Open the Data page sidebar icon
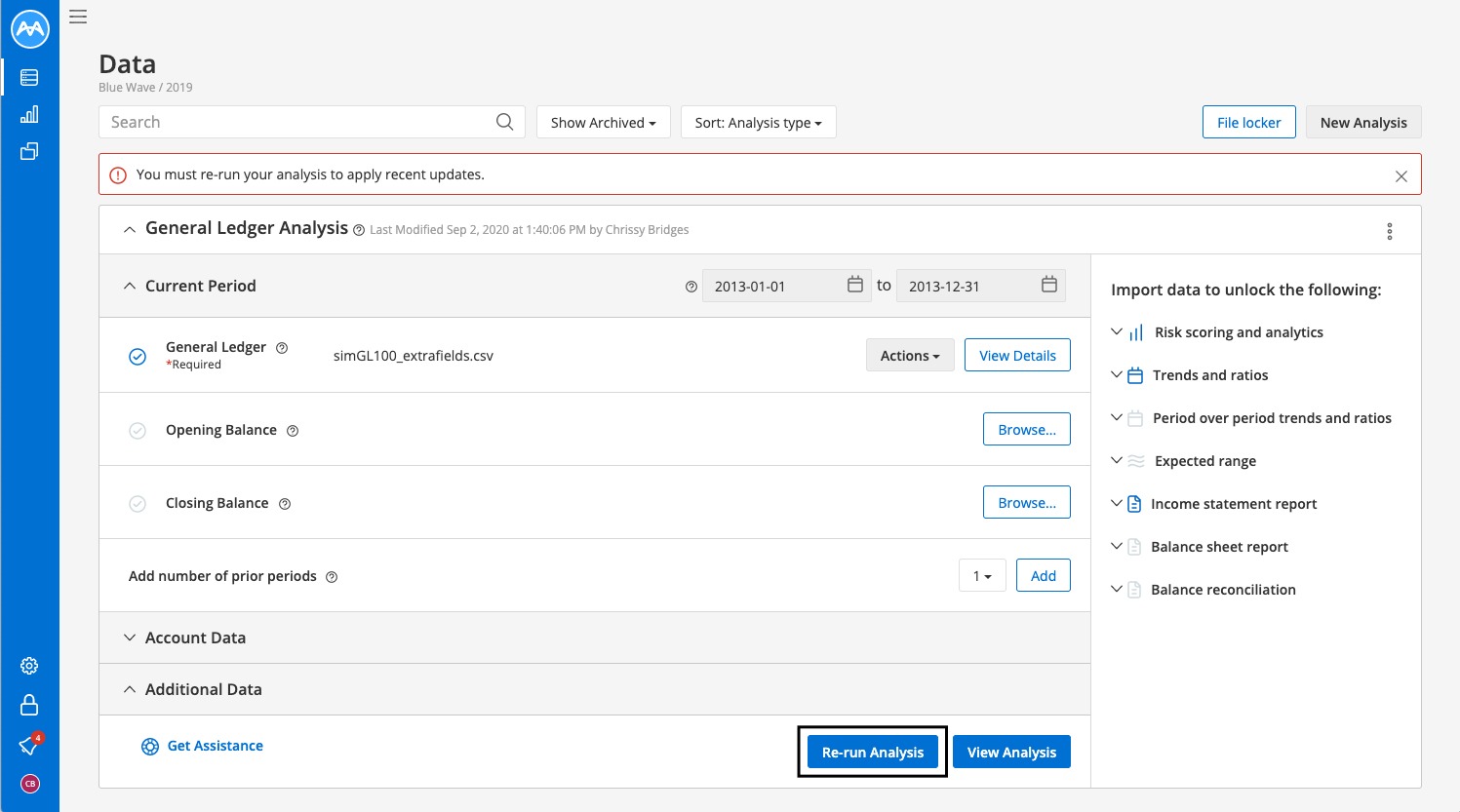Screen dimensions: 1460x812 pos(29,77)
